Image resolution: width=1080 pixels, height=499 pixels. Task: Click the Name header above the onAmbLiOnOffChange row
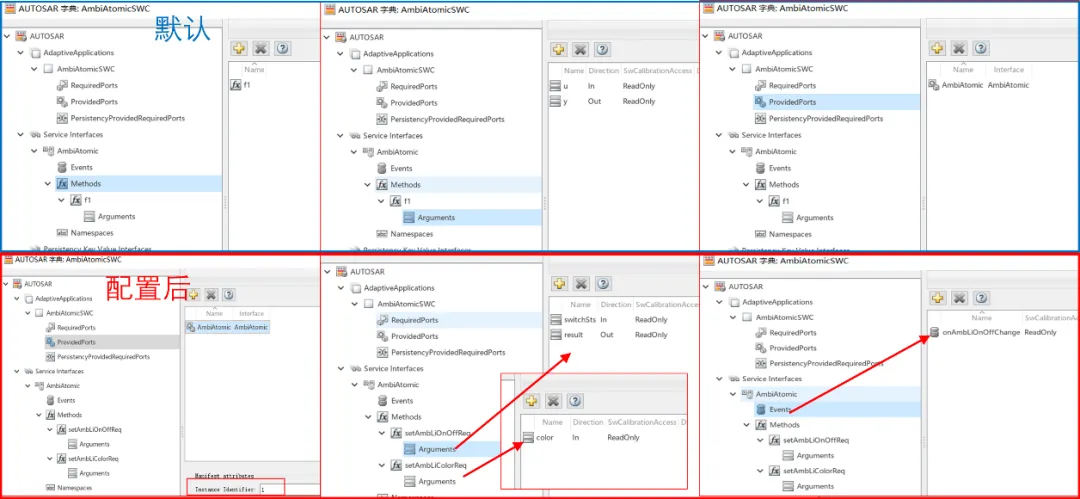point(982,318)
